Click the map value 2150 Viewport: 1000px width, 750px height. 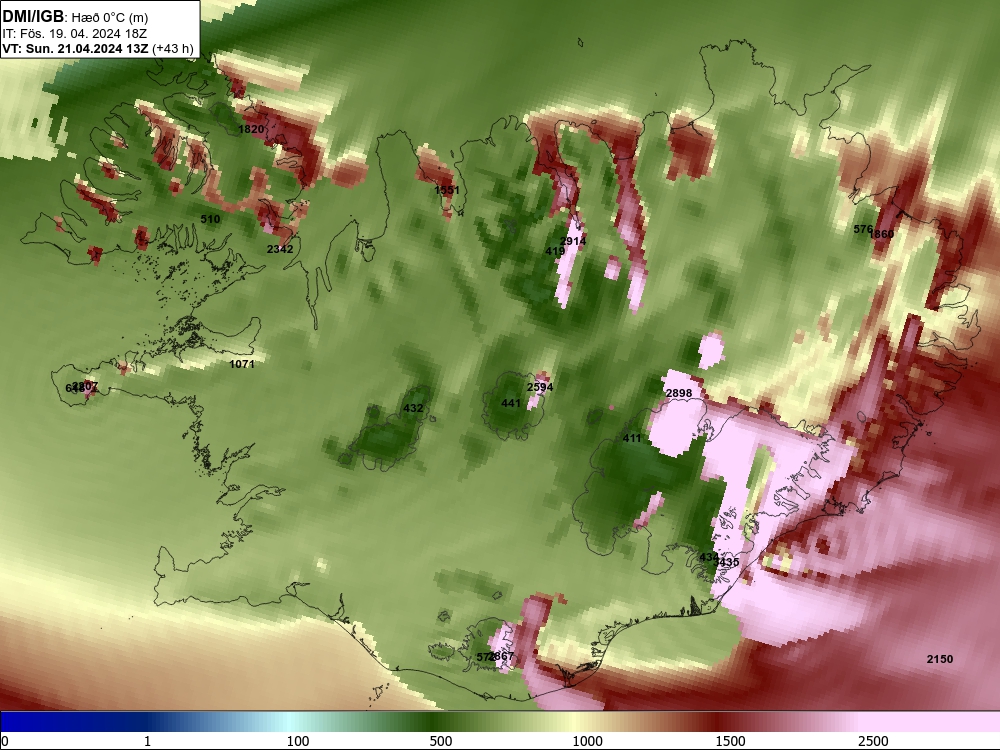(939, 659)
